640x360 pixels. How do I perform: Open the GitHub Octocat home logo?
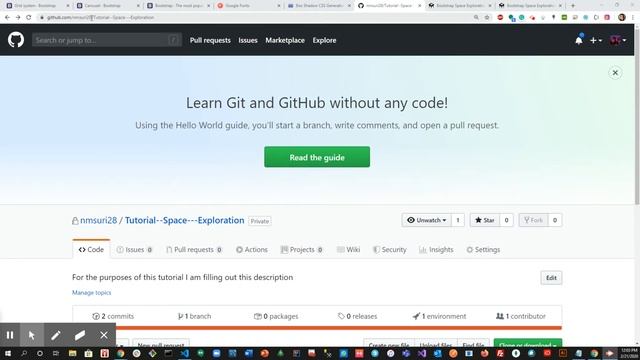tap(16, 40)
